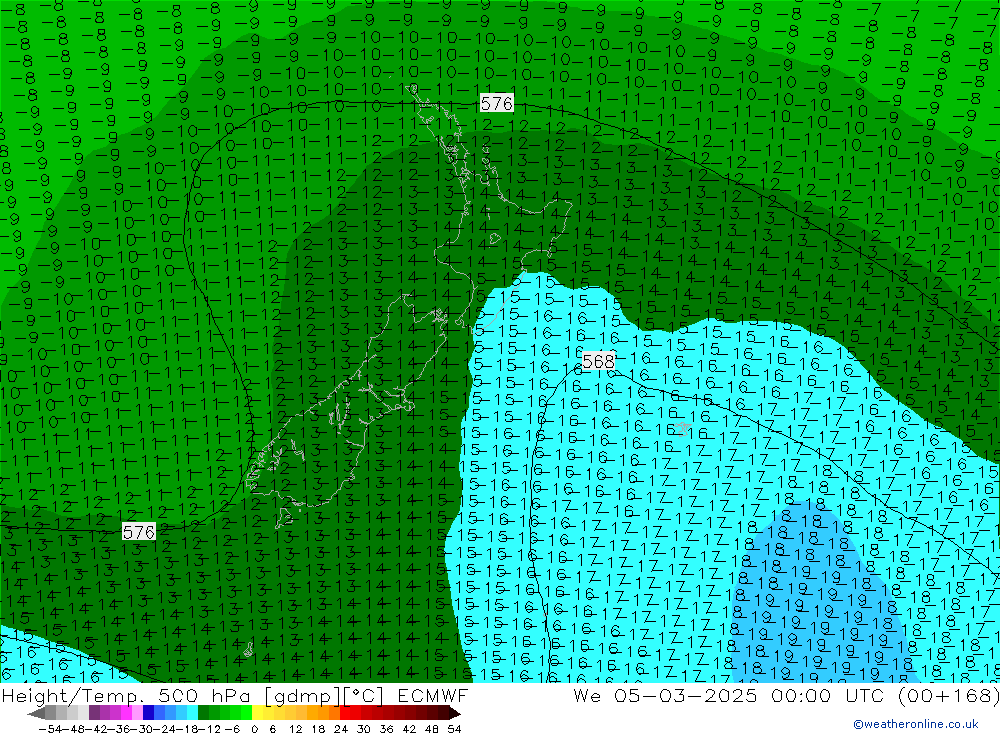Pick the bright red swatch in the legend

[345, 713]
